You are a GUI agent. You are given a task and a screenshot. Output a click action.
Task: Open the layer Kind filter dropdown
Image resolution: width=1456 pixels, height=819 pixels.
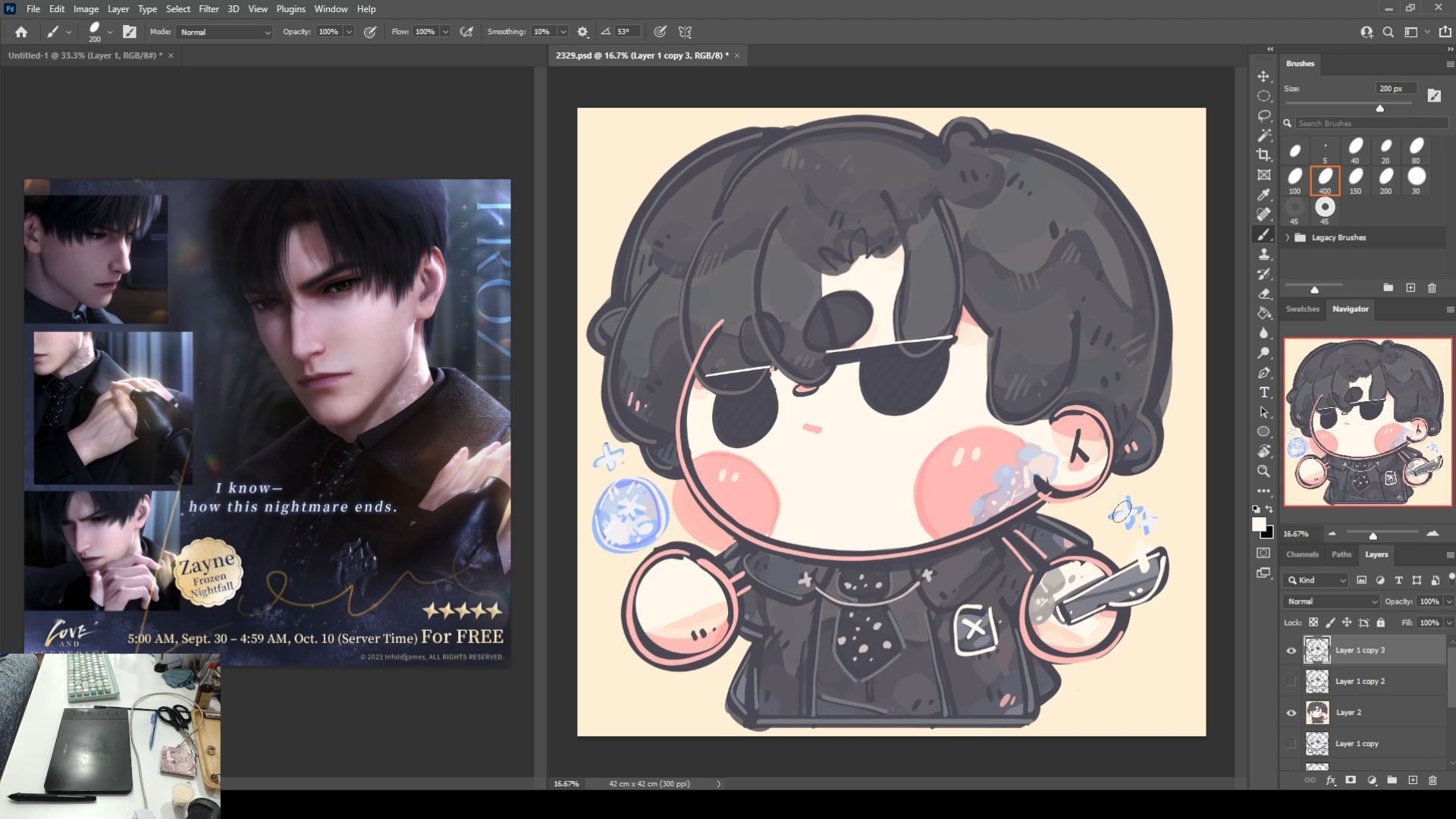coord(1316,580)
